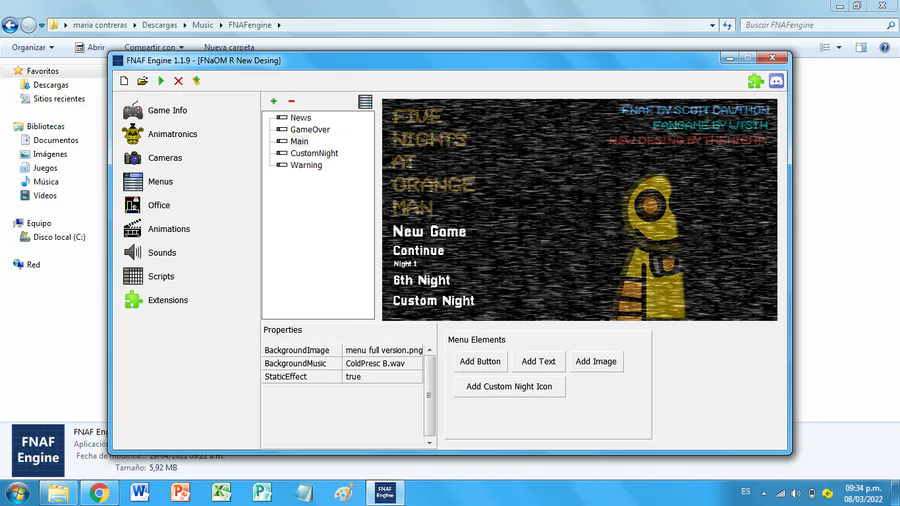Click New Game in the menu preview
The width and height of the screenshot is (900, 506).
(x=429, y=231)
